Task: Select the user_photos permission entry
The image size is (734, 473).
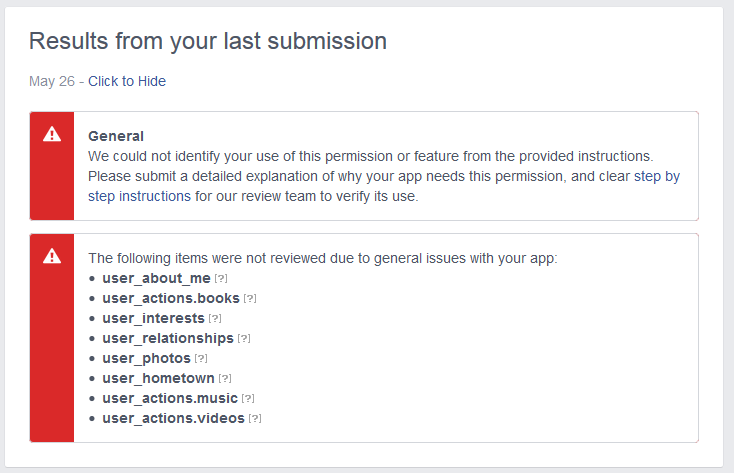Action: click(146, 358)
